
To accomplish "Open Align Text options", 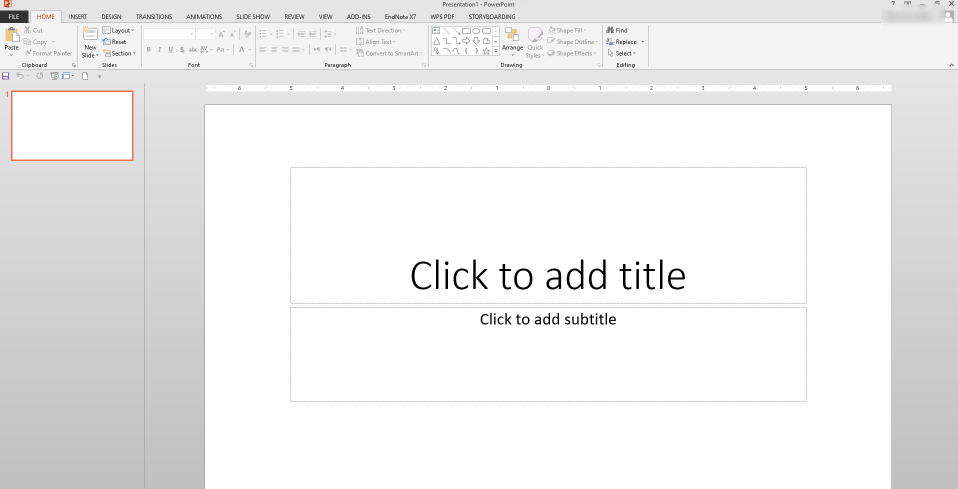I will [x=376, y=42].
